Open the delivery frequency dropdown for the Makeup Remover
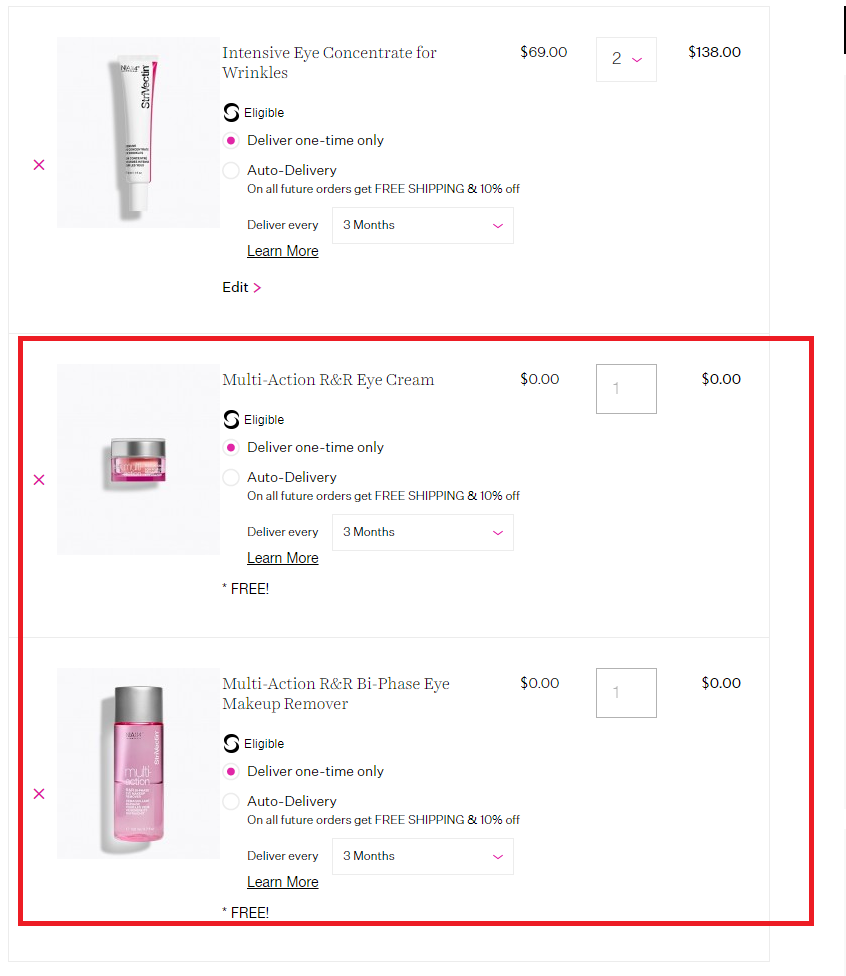The image size is (846, 976). (422, 856)
